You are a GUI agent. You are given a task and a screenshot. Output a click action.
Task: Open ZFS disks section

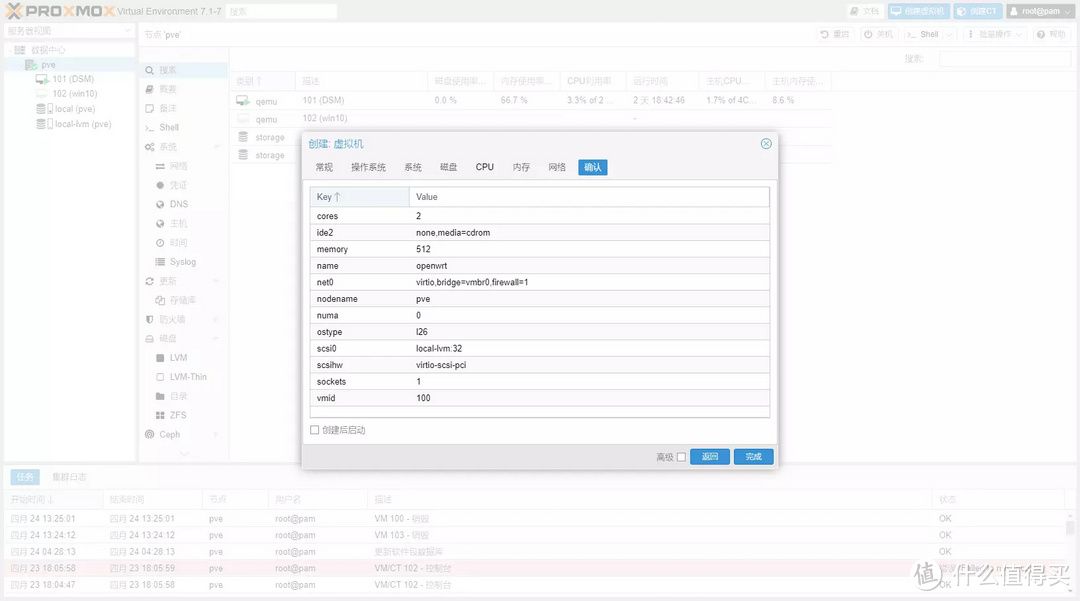click(177, 415)
